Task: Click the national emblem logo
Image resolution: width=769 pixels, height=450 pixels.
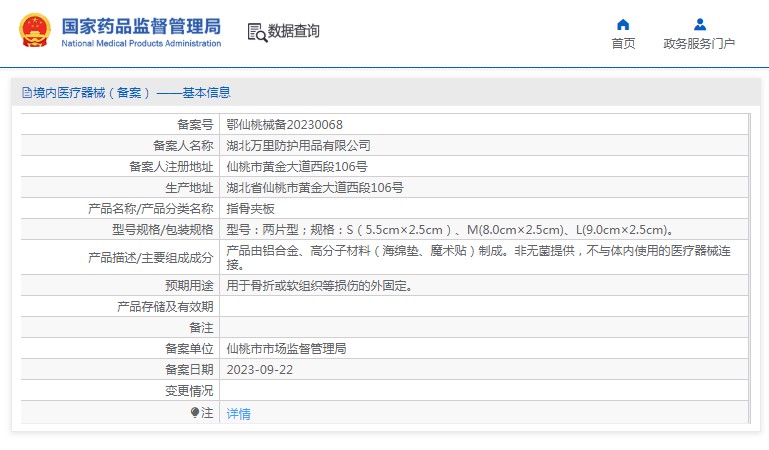Action: tap(35, 30)
